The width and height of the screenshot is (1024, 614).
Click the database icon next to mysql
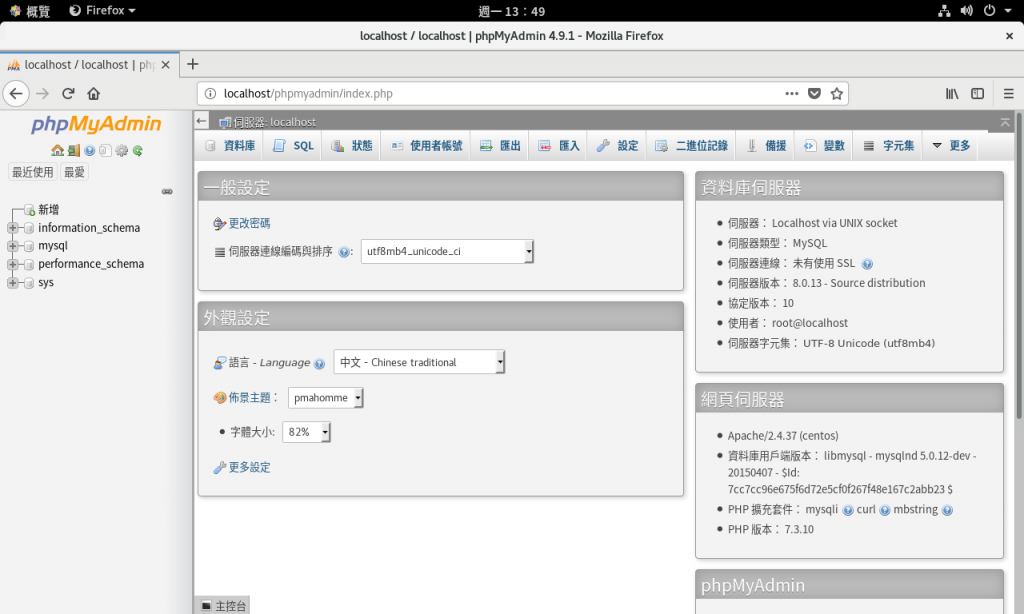point(28,246)
